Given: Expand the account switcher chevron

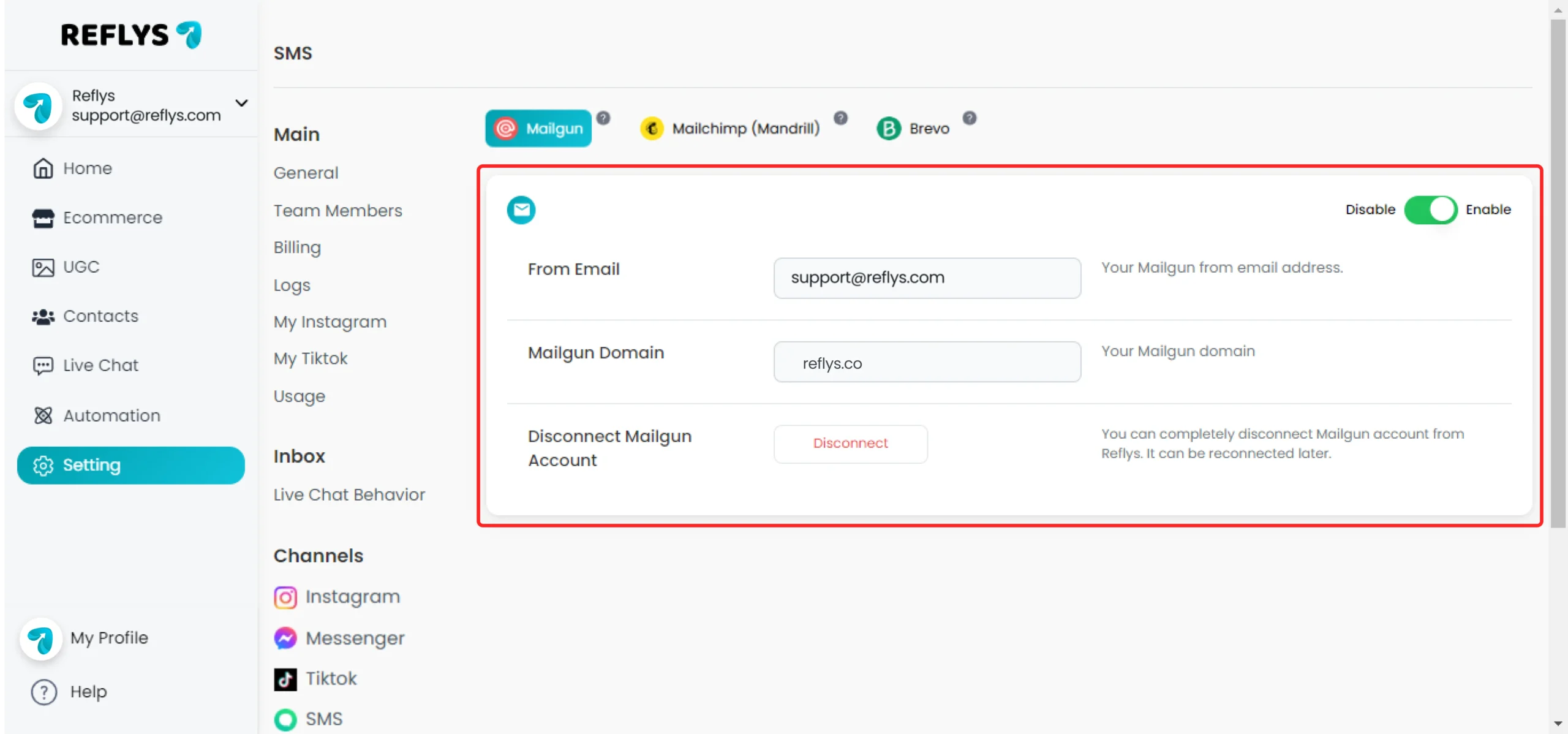Looking at the screenshot, I should pyautogui.click(x=241, y=103).
